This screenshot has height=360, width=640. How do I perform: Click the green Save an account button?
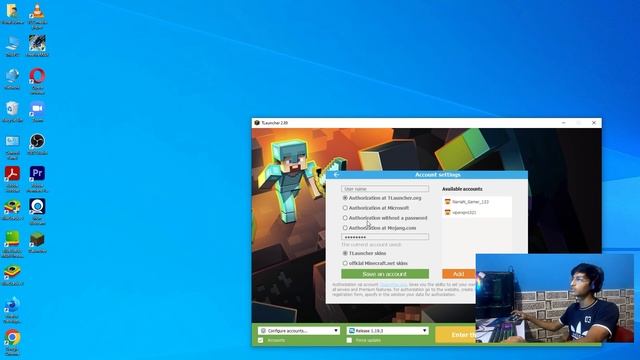(385, 274)
